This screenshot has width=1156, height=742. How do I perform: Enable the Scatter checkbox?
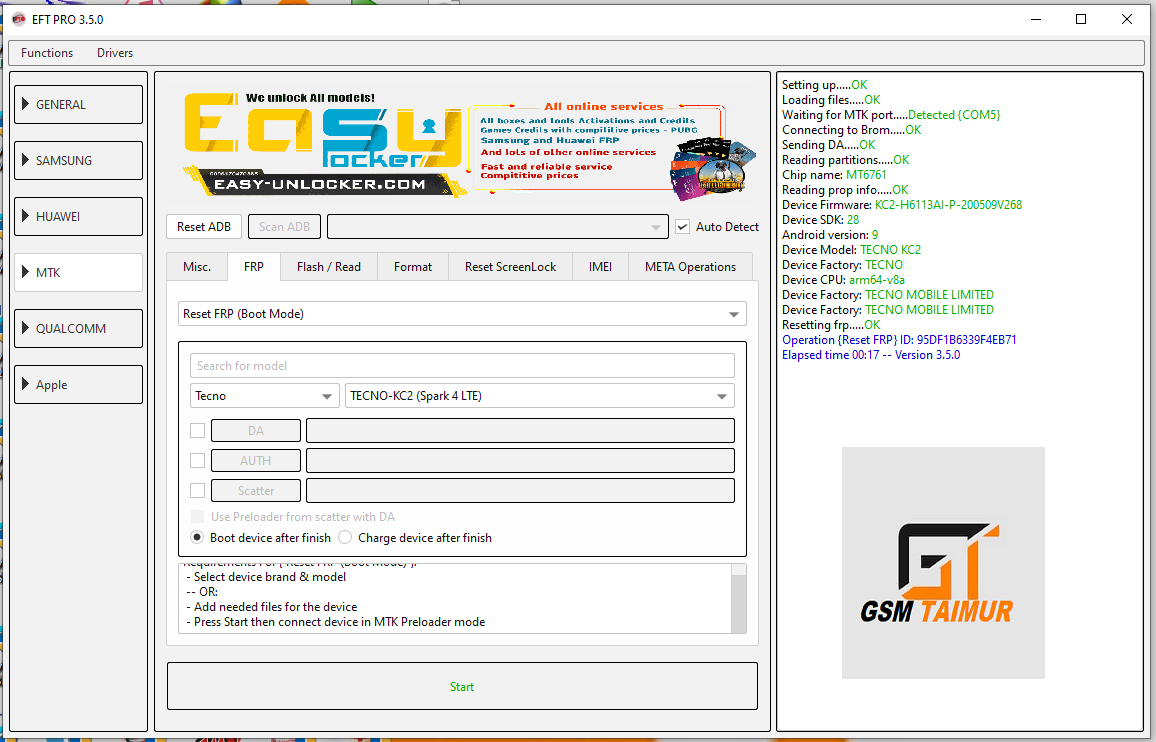pos(198,490)
